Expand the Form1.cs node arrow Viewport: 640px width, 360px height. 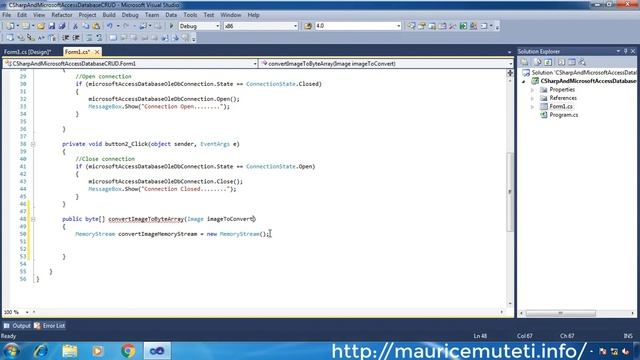click(532, 107)
